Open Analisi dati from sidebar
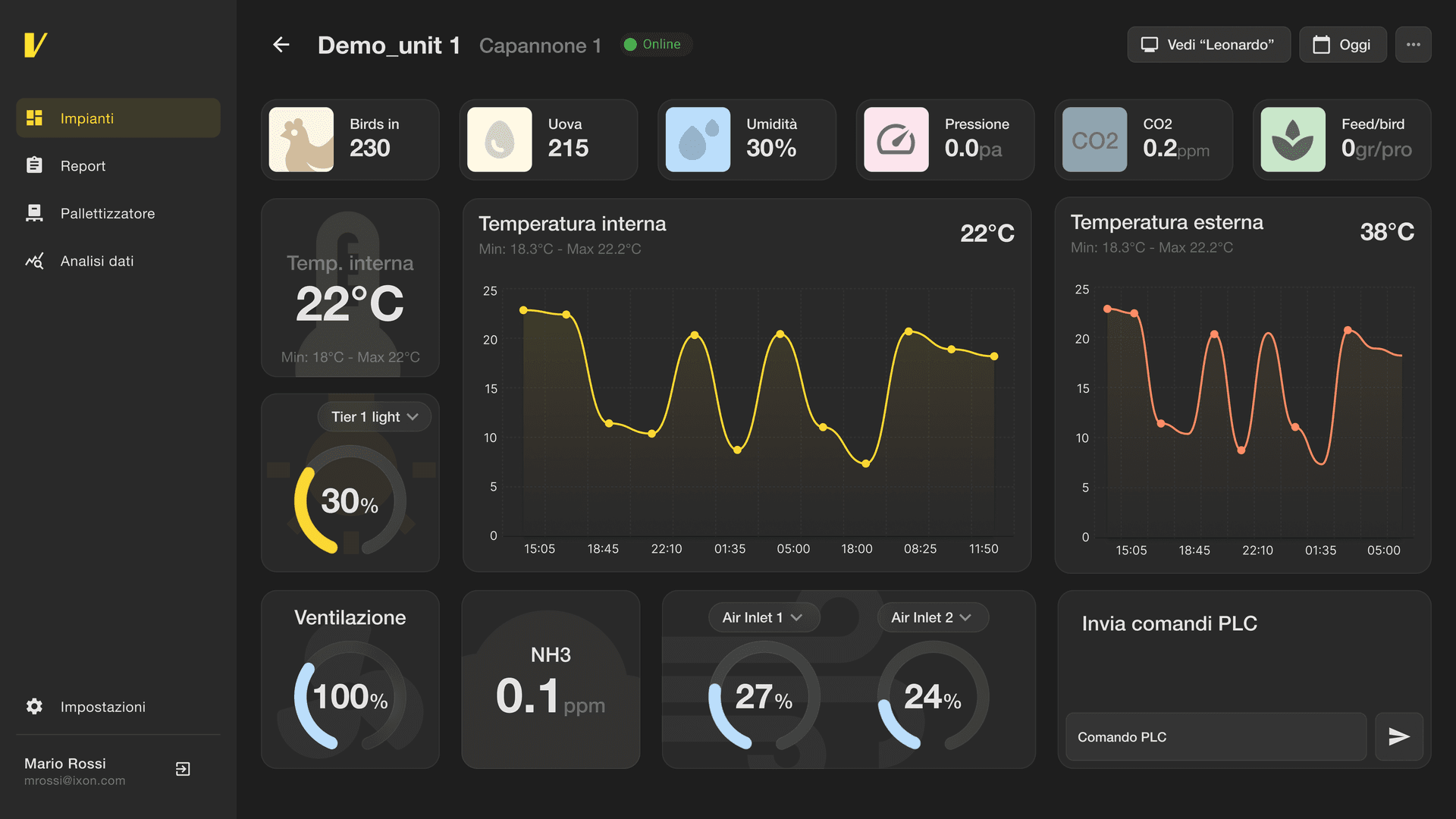1456x819 pixels. [x=96, y=261]
